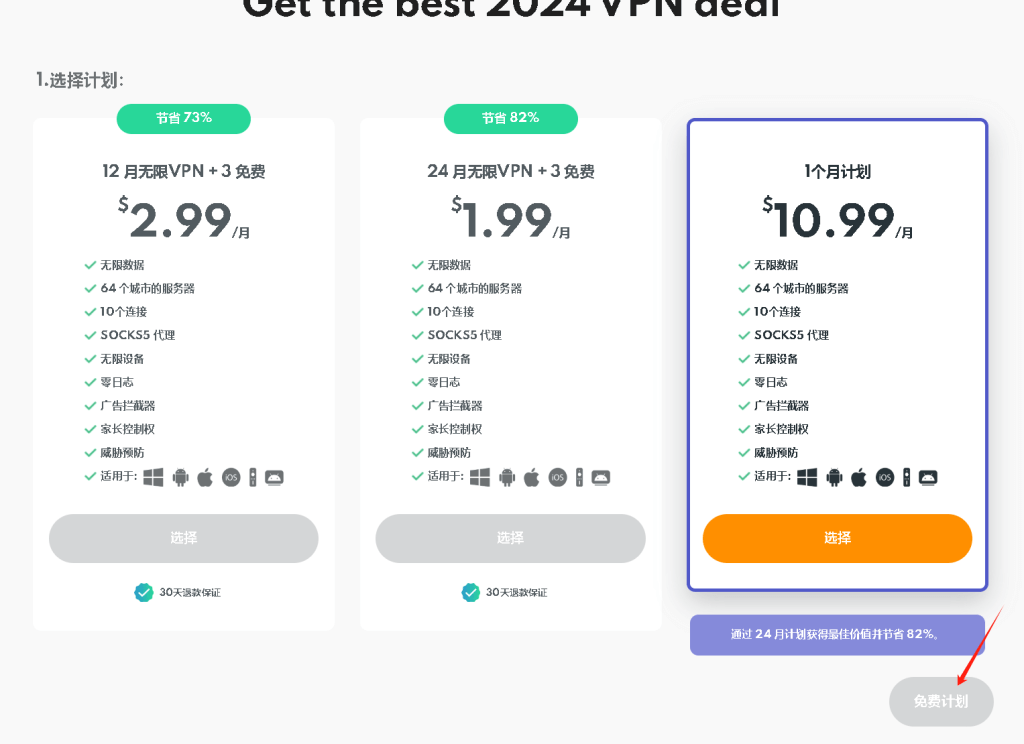This screenshot has width=1024, height=744.
Task: Click the $10.99 monthly price
Action: [x=837, y=219]
